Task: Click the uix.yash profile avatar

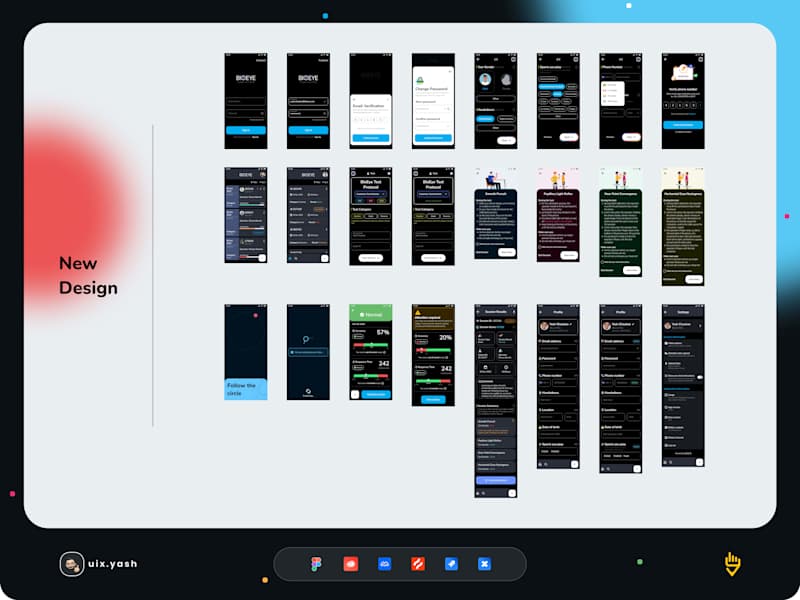Action: point(72,564)
